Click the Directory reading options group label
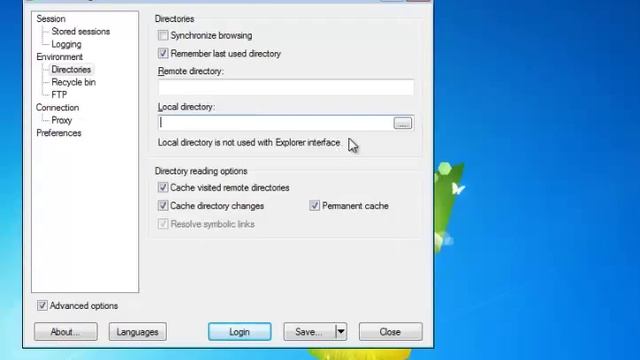This screenshot has width=640, height=360. [201, 171]
